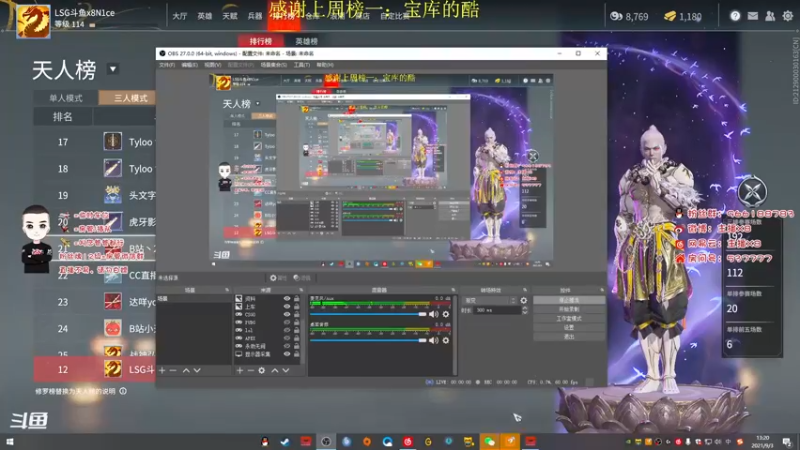The height and width of the screenshot is (450, 800).
Task: Toggle visibility of 显示器采集 source
Action: [287, 354]
